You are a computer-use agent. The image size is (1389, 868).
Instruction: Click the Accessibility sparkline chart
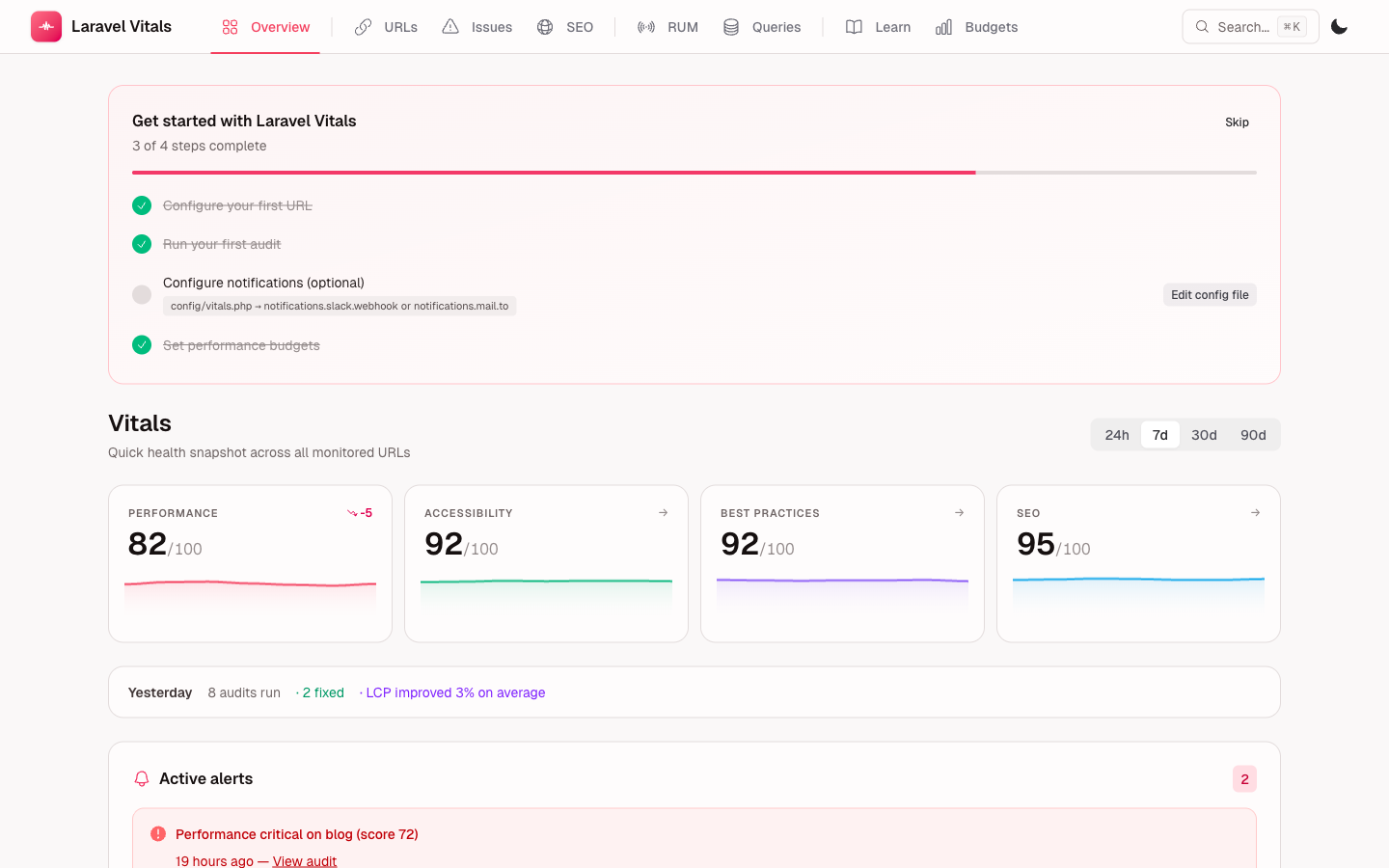[x=546, y=596]
